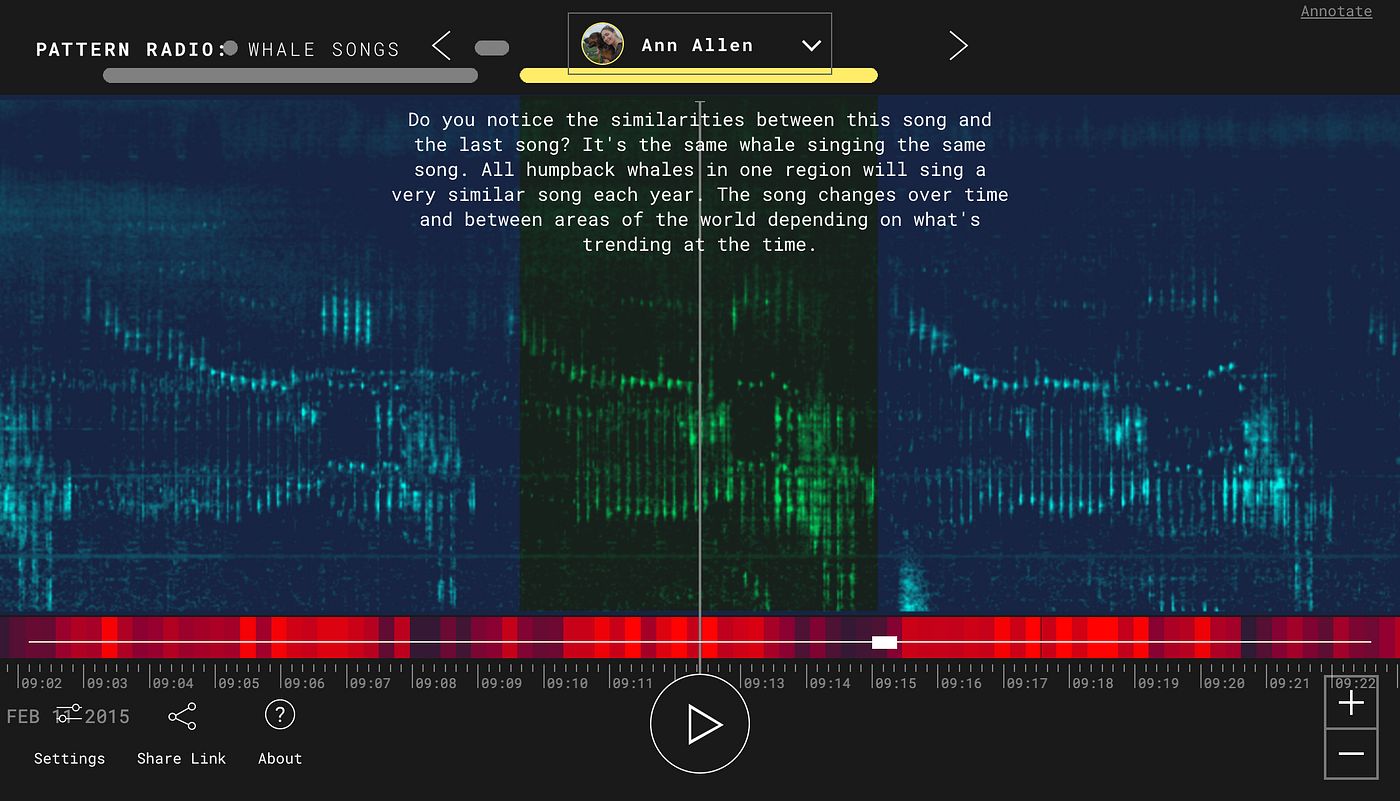Expand the Ann Allen dropdown chevron
Image resolution: width=1400 pixels, height=801 pixels.
click(811, 46)
